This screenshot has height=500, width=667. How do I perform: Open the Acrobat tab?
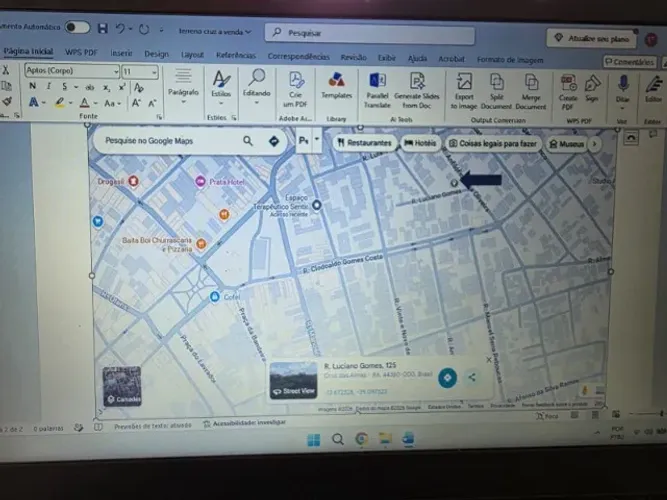tap(451, 59)
